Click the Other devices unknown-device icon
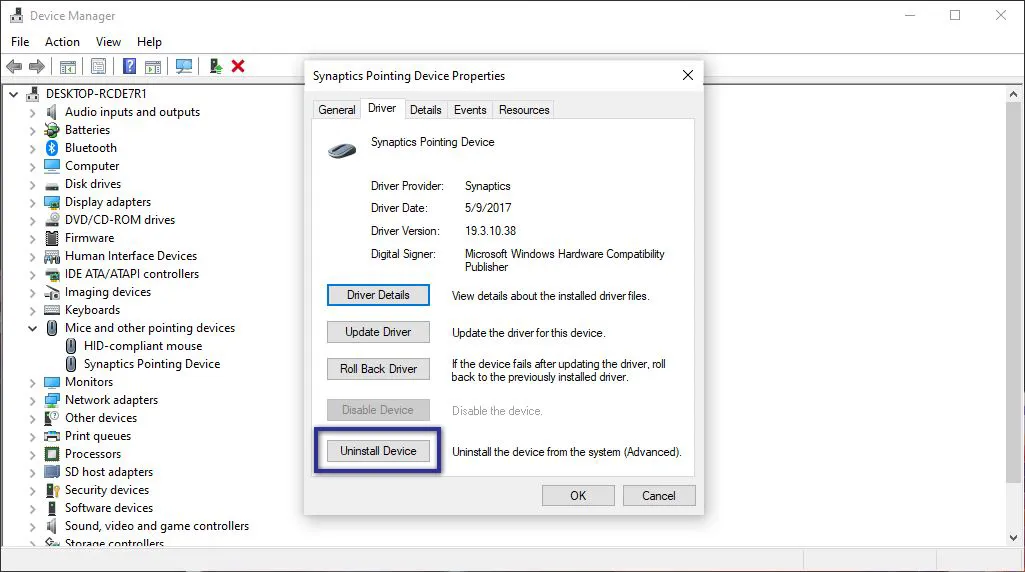Screen dimensions: 1025x572 [x=52, y=418]
